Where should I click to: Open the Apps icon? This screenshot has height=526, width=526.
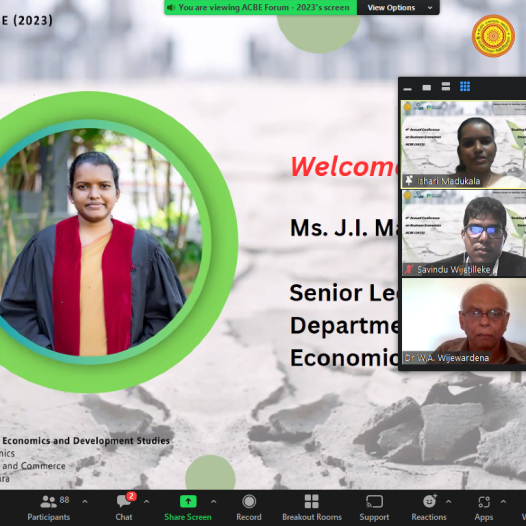coord(484,502)
